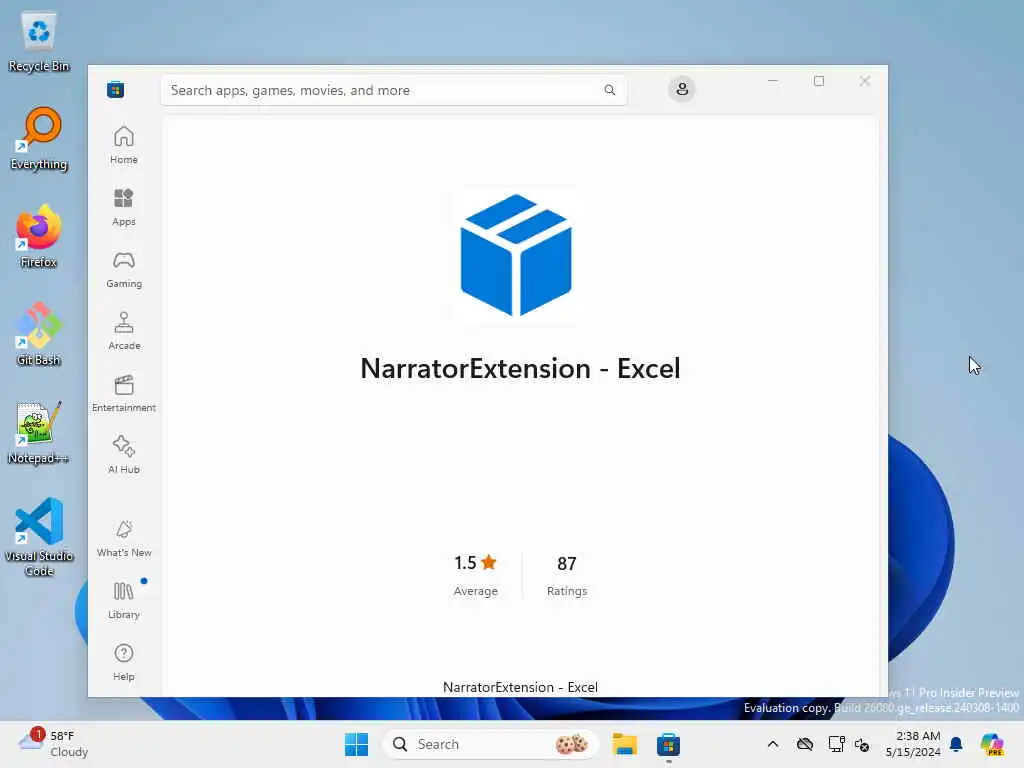Open the Entertainment section
The width and height of the screenshot is (1024, 768).
123,393
